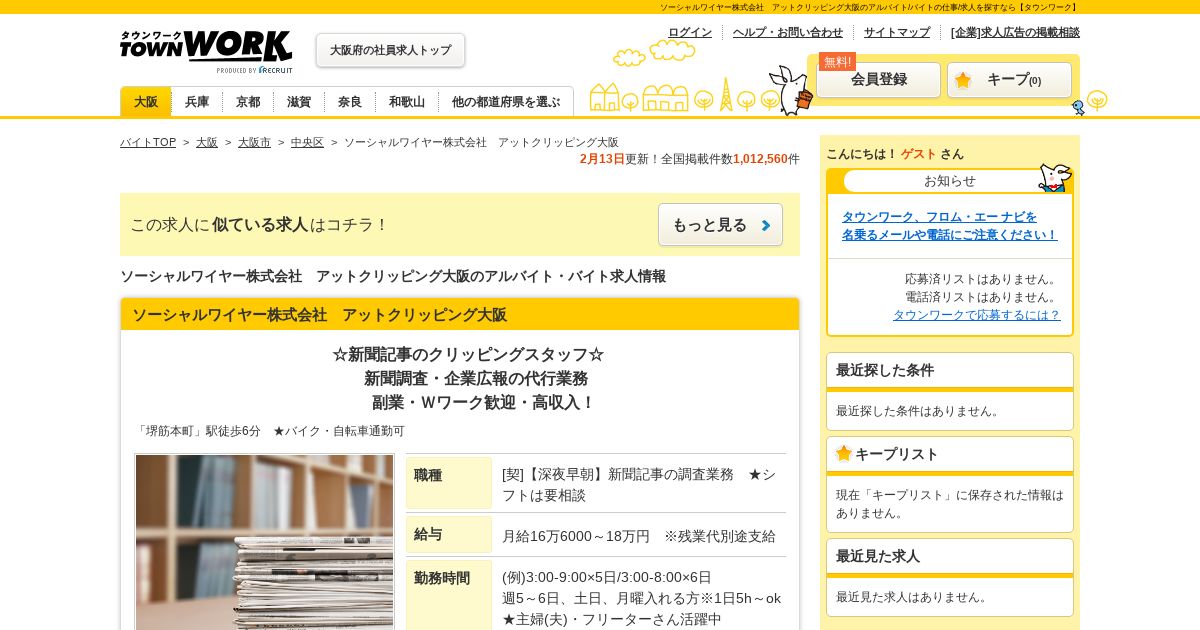Image resolution: width=1200 pixels, height=630 pixels.
Task: Click the お知らせ panel title
Action: (x=950, y=181)
